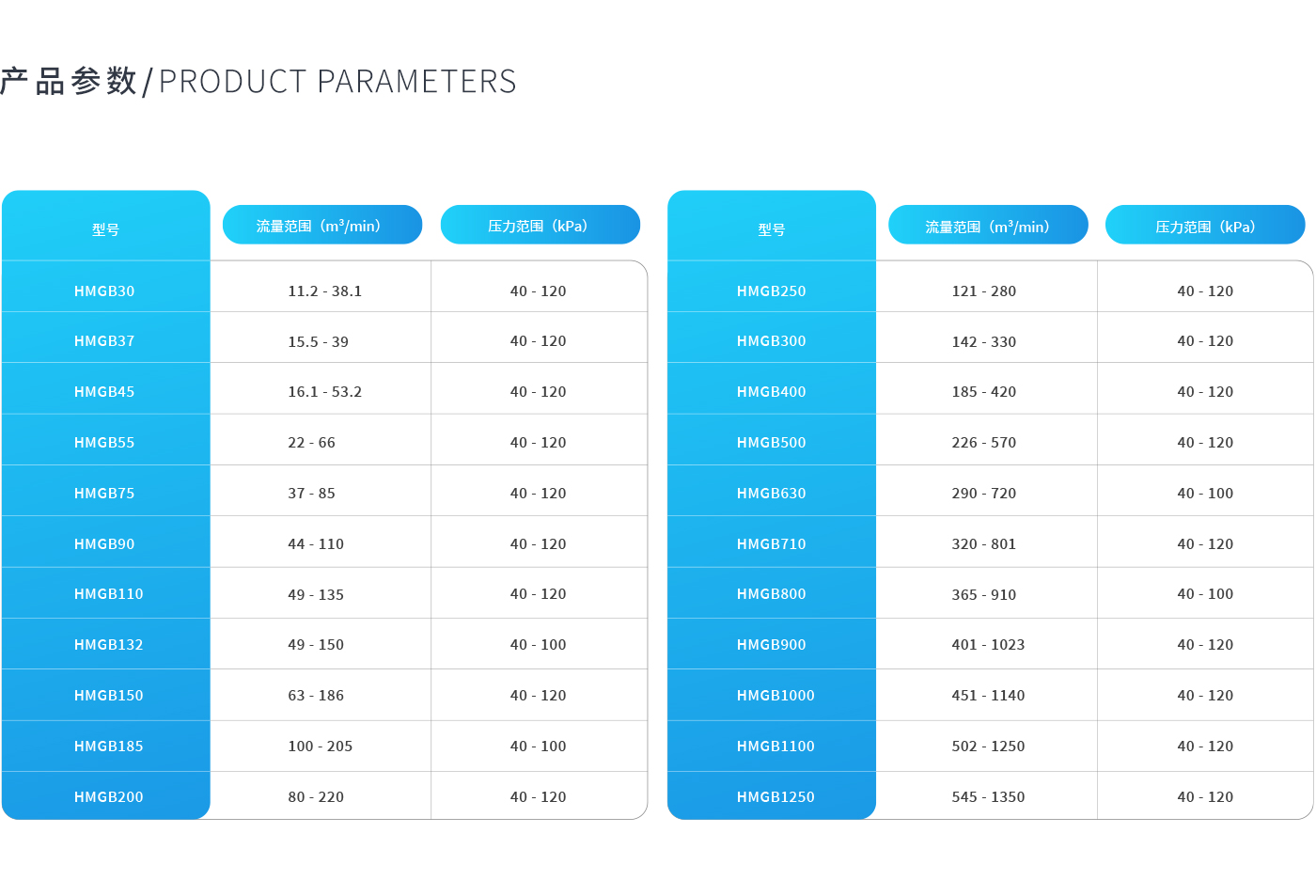Click the PRODUCT PARAMETERS heading
Viewport: 1316px width, 896px height.
[x=337, y=82]
